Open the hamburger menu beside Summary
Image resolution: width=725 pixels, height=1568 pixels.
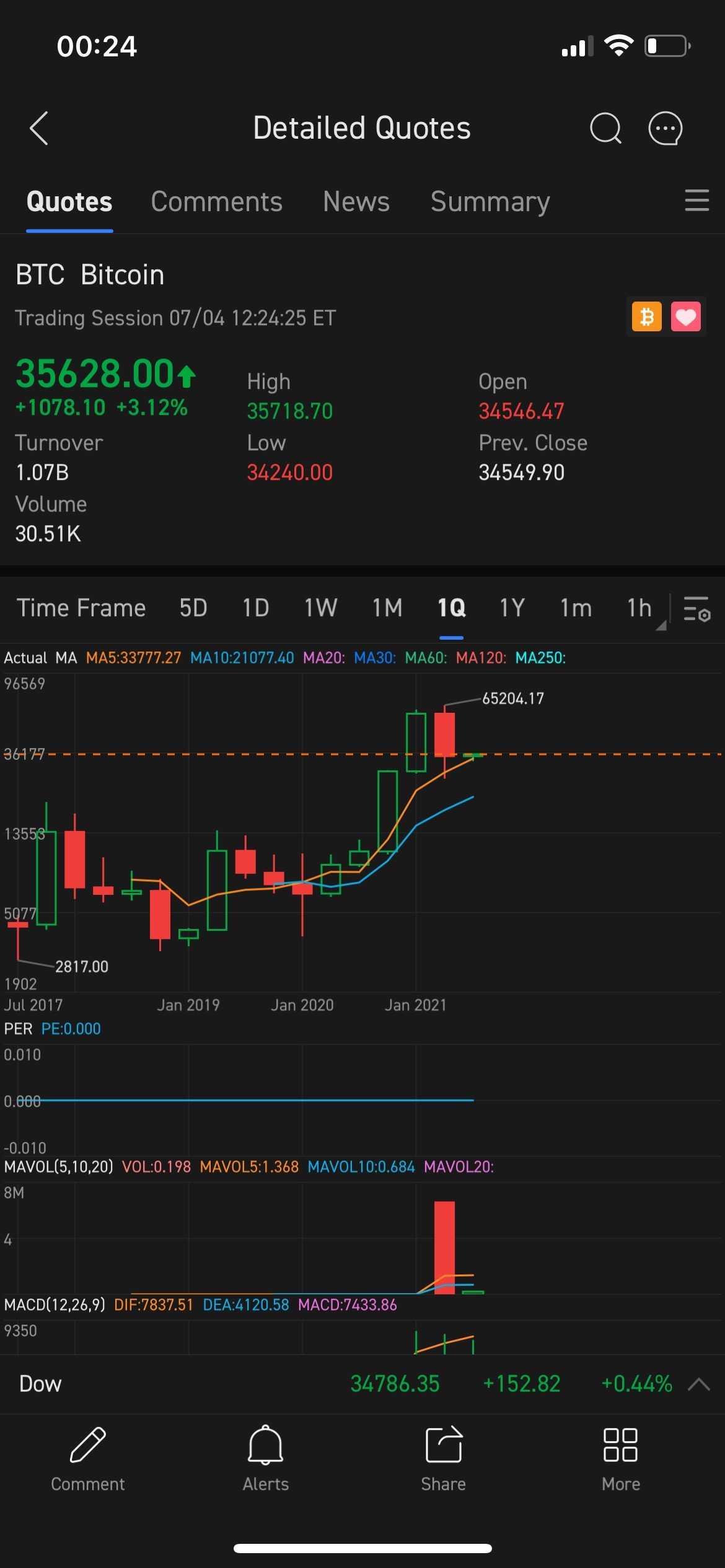click(x=696, y=201)
